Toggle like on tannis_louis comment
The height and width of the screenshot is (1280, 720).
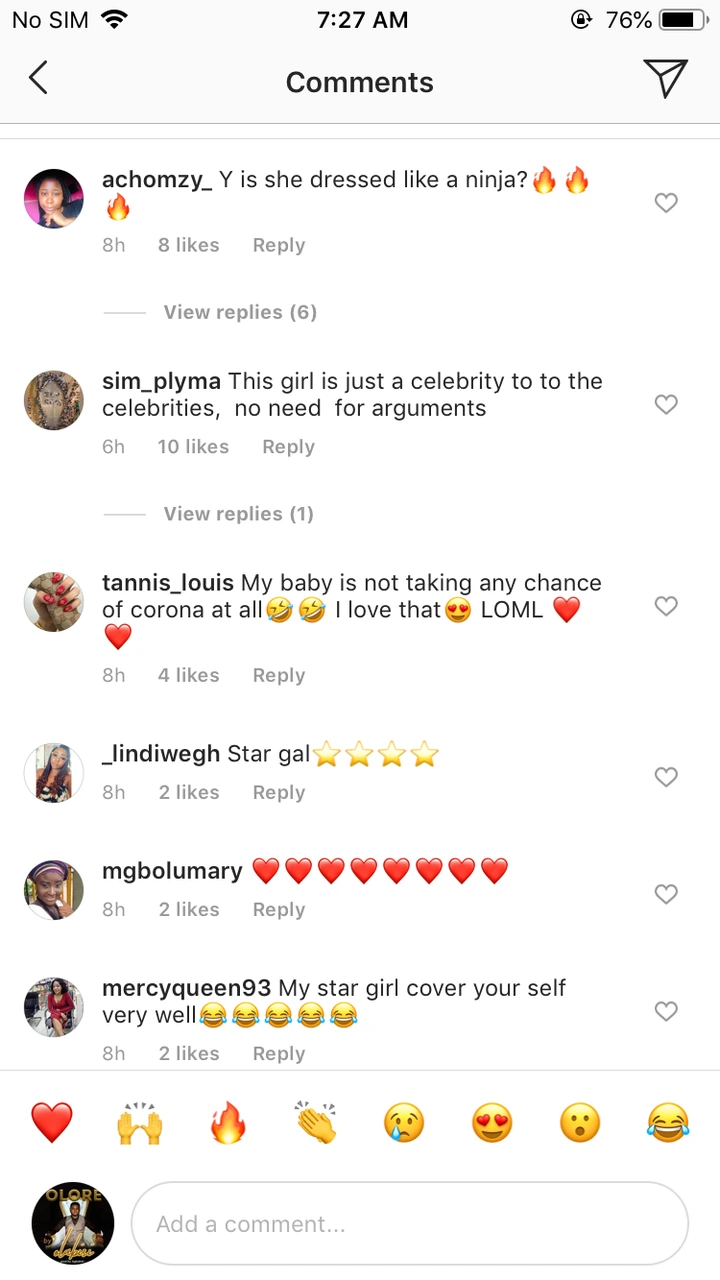(x=666, y=606)
